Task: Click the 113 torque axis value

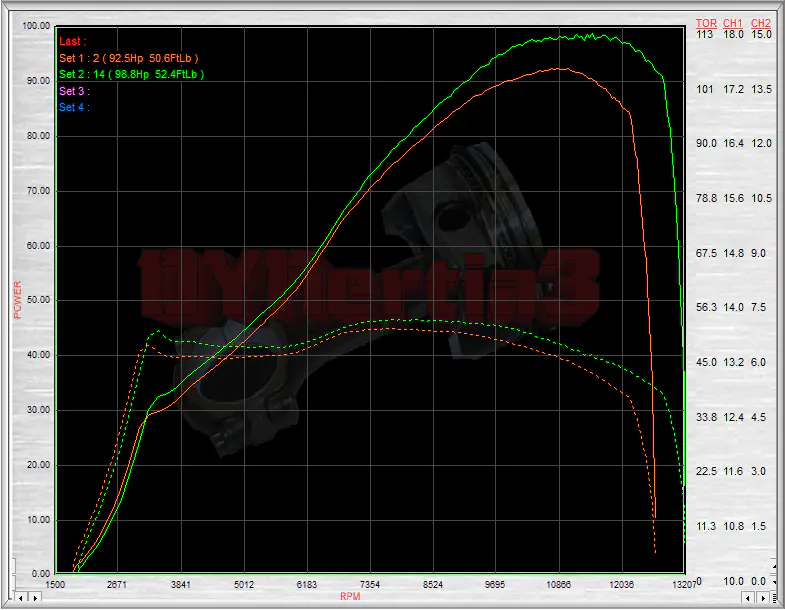Action: [704, 34]
